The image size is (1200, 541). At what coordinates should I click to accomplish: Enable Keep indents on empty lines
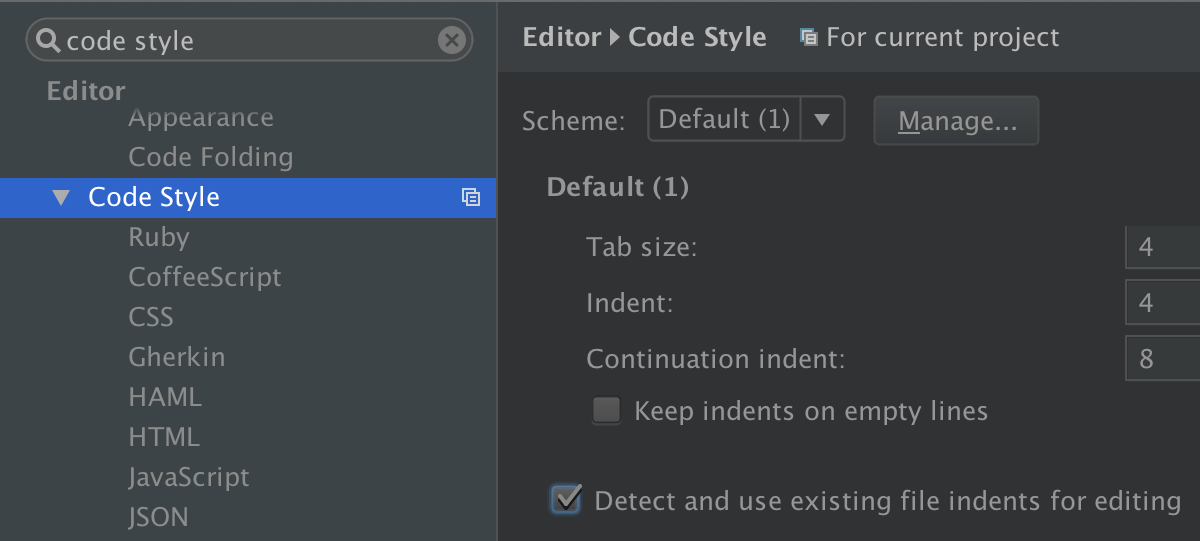(x=606, y=411)
